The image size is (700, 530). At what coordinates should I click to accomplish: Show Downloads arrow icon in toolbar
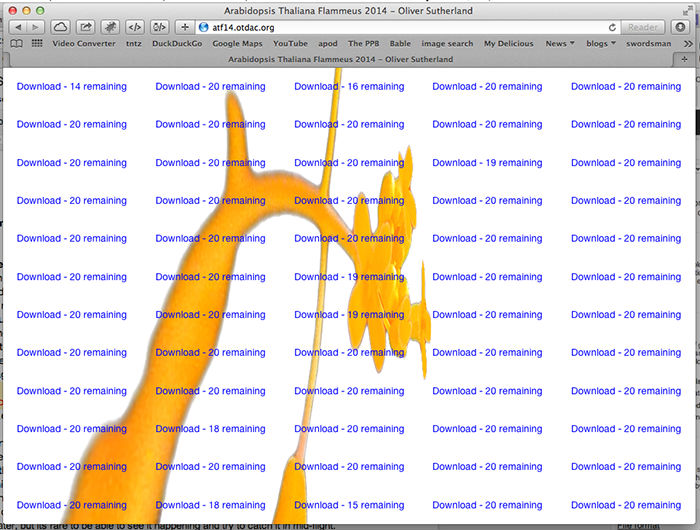[678, 27]
